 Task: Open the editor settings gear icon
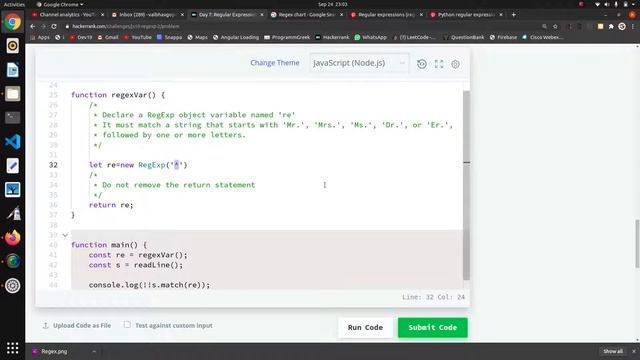[x=456, y=64]
